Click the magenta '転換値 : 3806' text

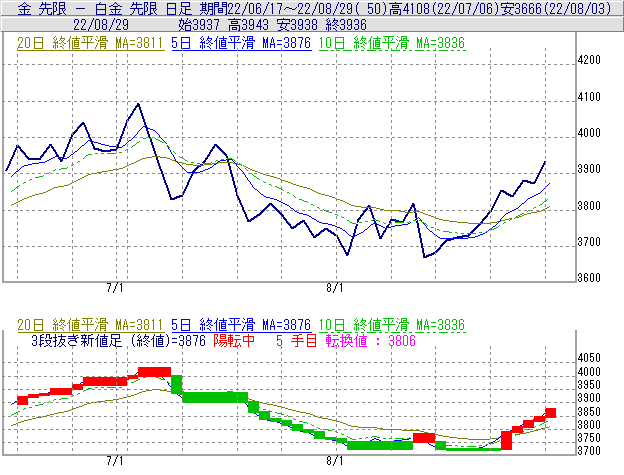[370, 341]
